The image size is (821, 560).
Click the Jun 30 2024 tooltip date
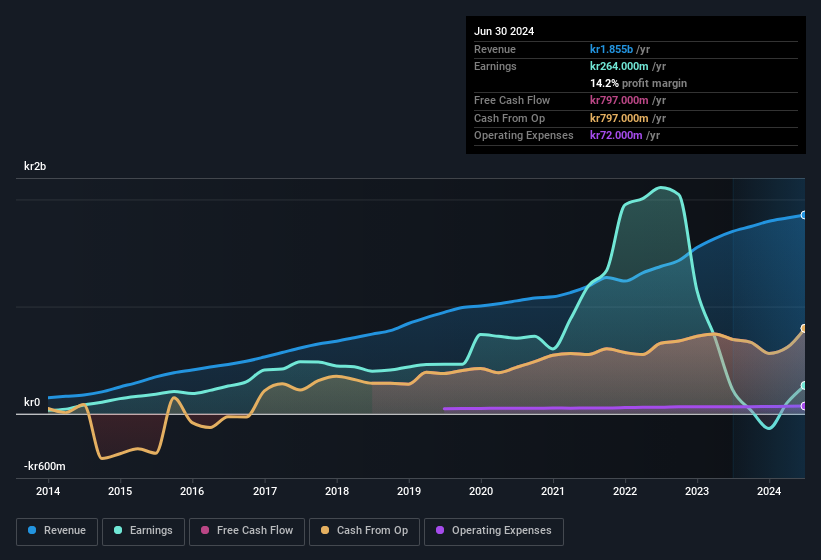[x=504, y=31]
